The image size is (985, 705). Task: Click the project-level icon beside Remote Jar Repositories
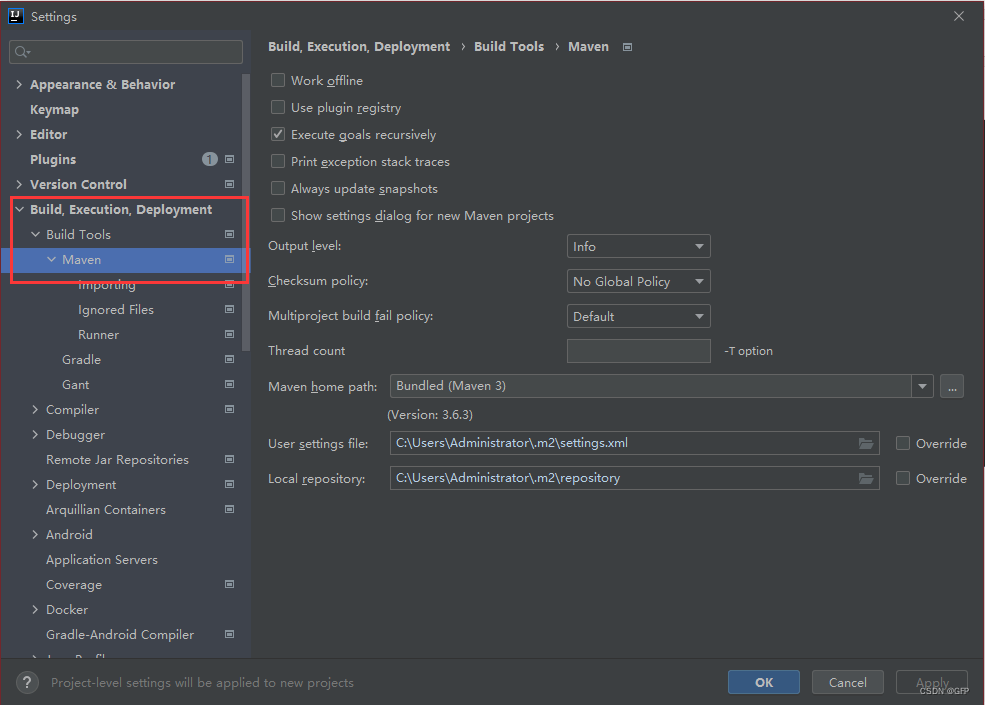pos(229,459)
